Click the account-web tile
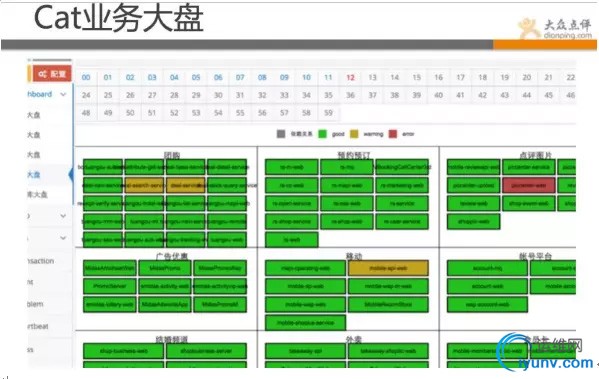 point(487,286)
